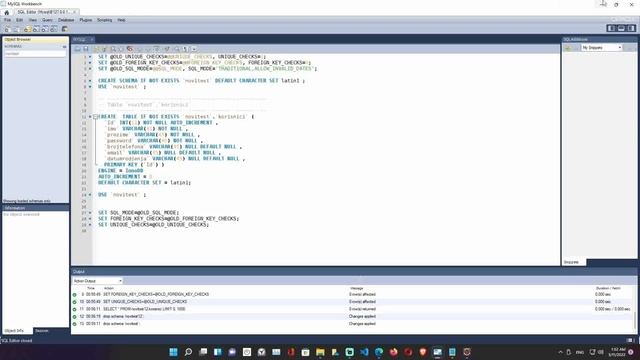Open the Plugins menu
The image size is (640, 360).
[86, 20]
